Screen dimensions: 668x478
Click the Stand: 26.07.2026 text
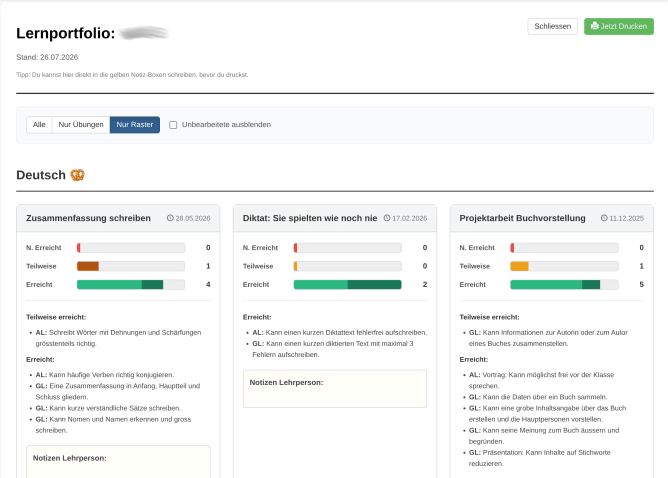[x=47, y=57]
